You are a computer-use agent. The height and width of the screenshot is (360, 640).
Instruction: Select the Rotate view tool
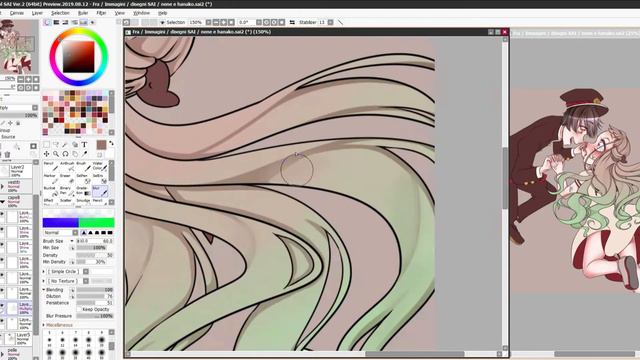click(65, 154)
